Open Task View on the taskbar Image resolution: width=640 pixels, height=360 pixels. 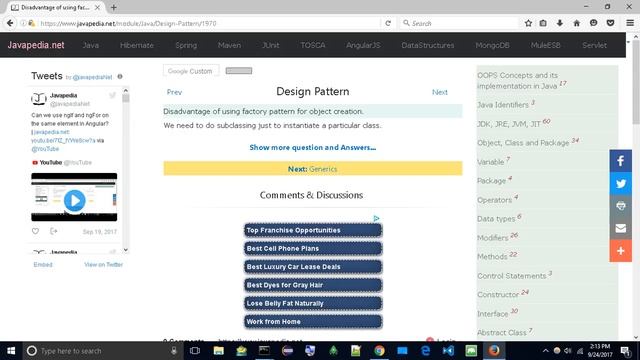pos(195,351)
